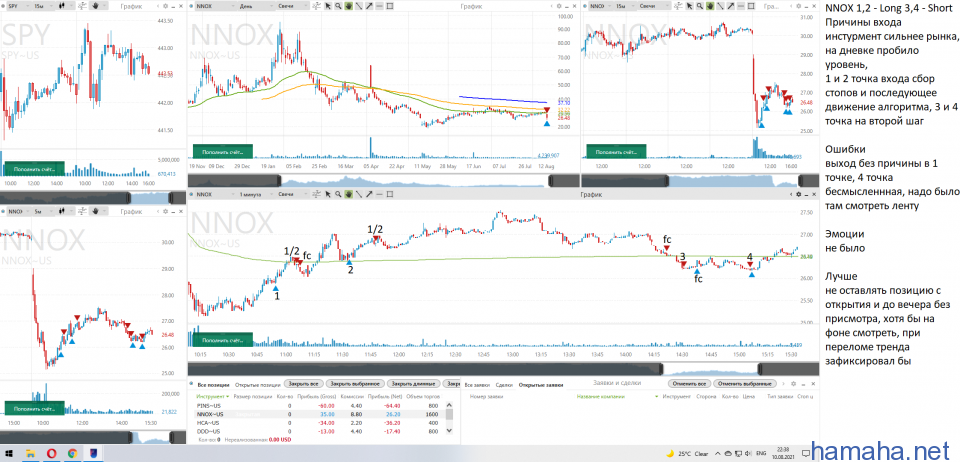Screen dimensions: 960x462
Task: Select pointer tool in NNOX daily chart toolbar
Action: click(x=328, y=6)
